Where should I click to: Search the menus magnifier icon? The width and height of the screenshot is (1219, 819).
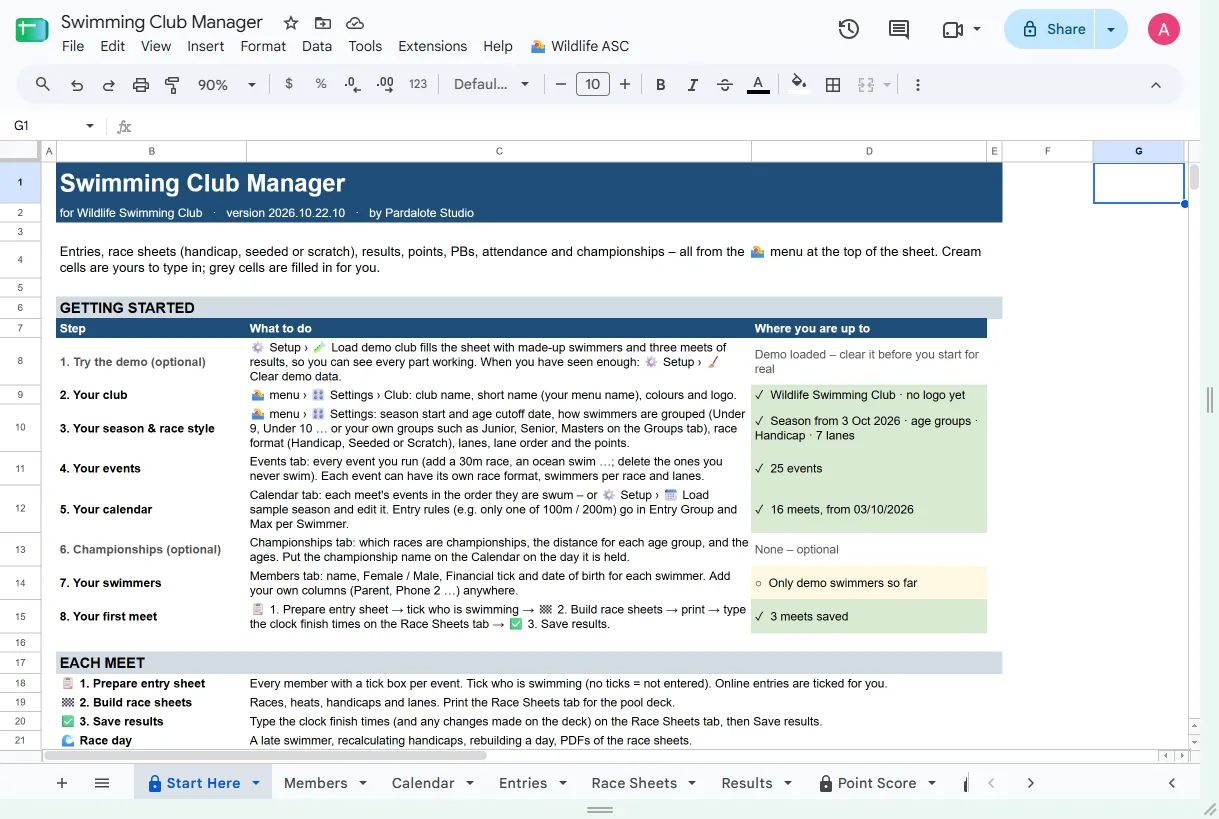click(x=43, y=85)
